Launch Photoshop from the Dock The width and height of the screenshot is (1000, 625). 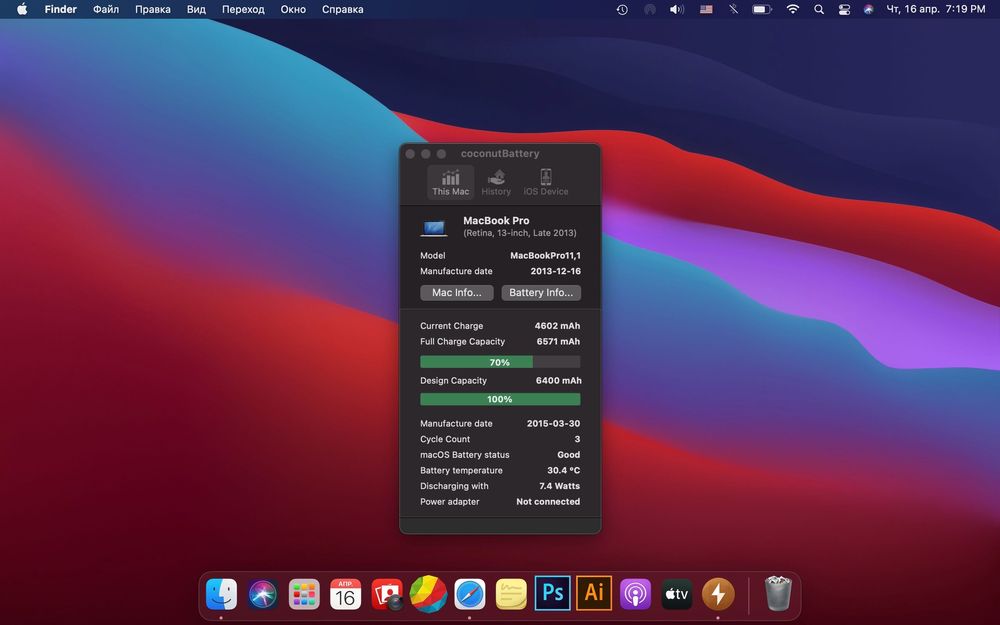(552, 593)
